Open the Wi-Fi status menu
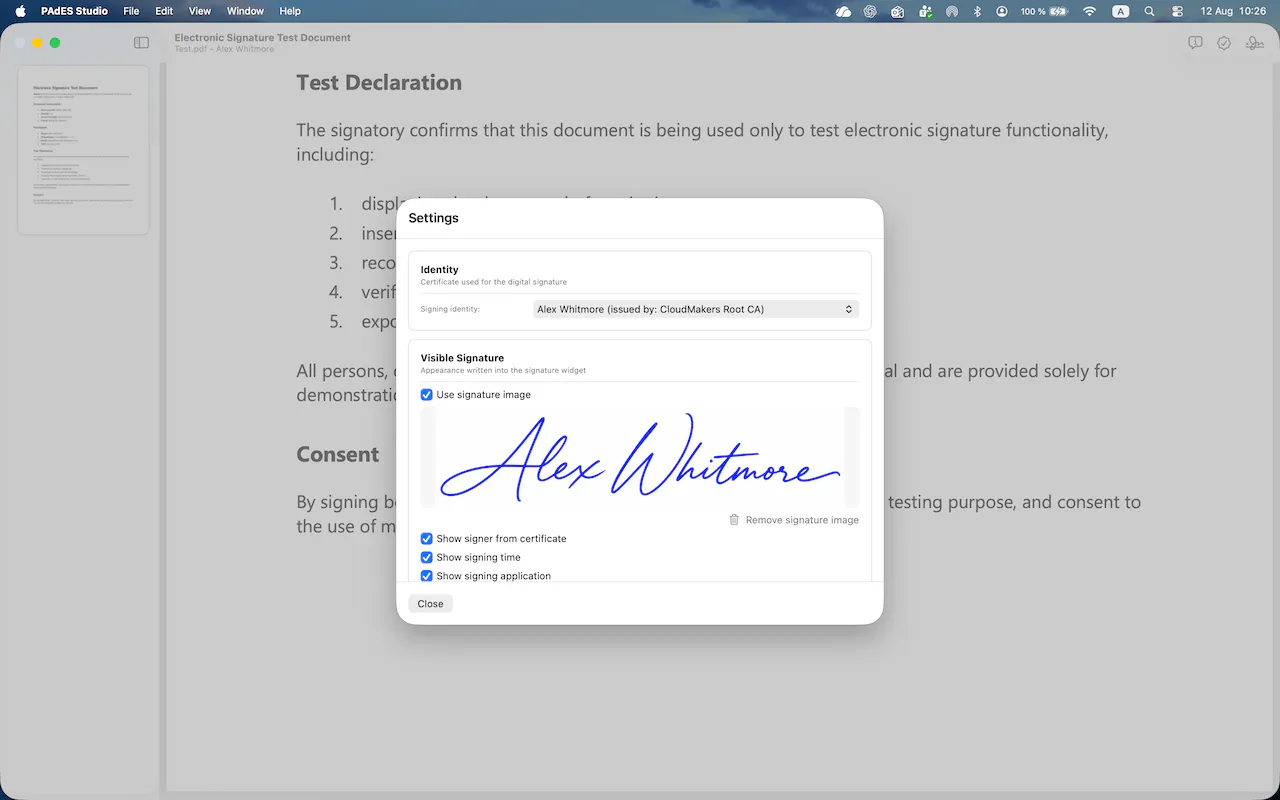This screenshot has height=800, width=1280. tap(1089, 11)
